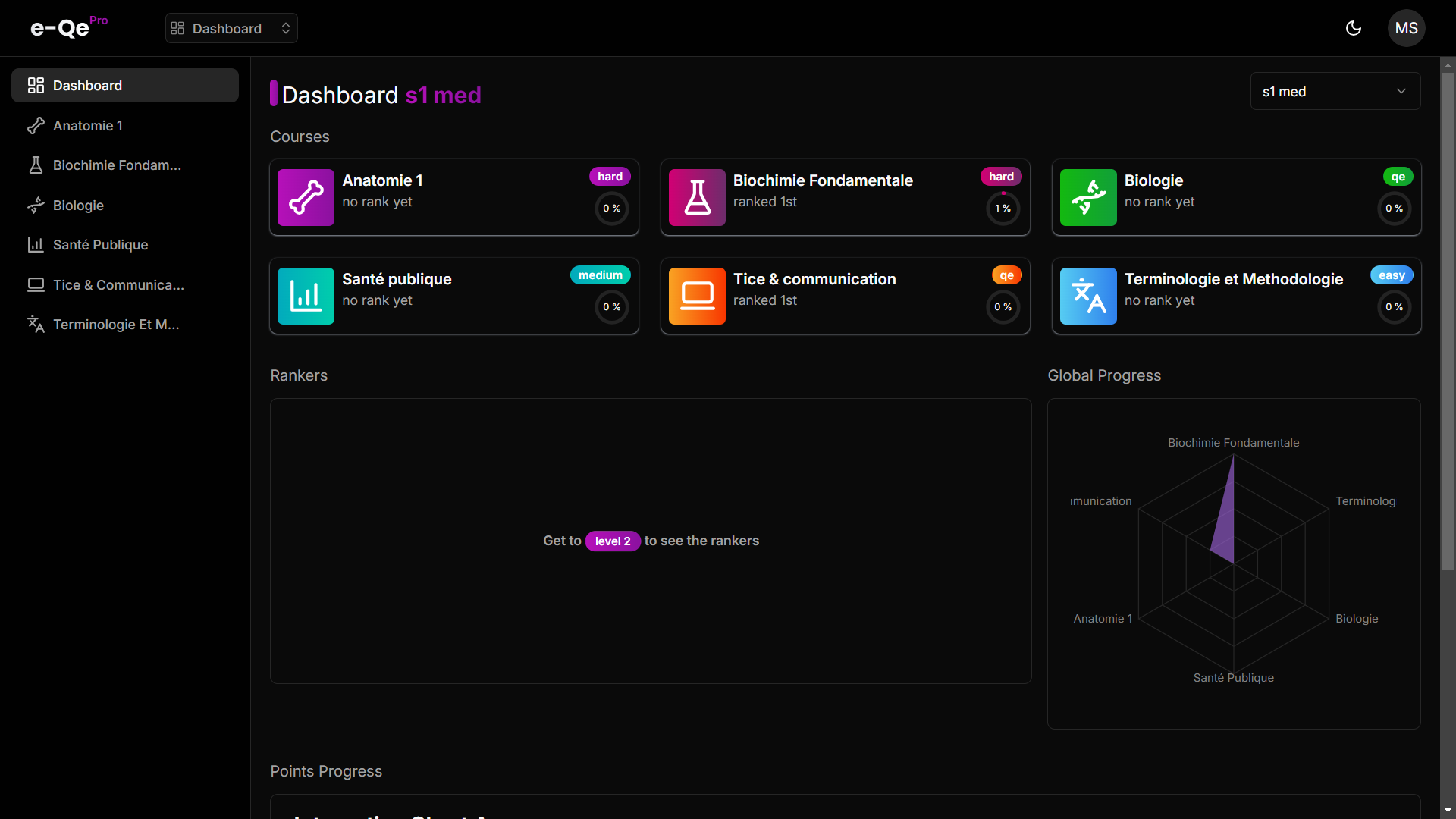Screen dimensions: 1456x819
Task: Open the MS user avatar menu
Action: coord(1406,28)
